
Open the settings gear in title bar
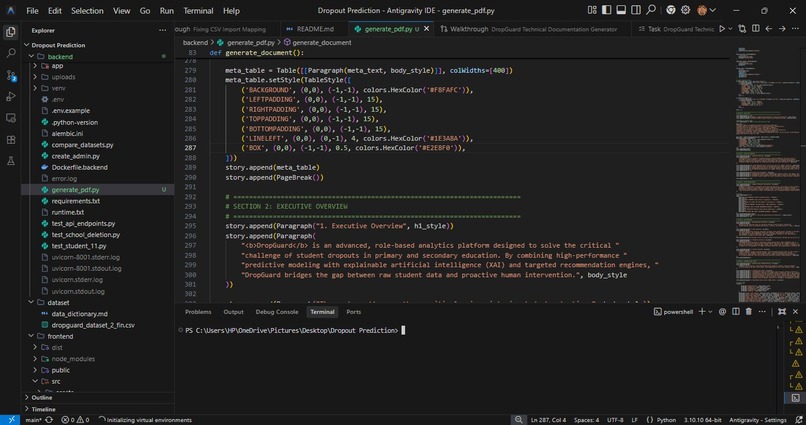click(x=685, y=10)
